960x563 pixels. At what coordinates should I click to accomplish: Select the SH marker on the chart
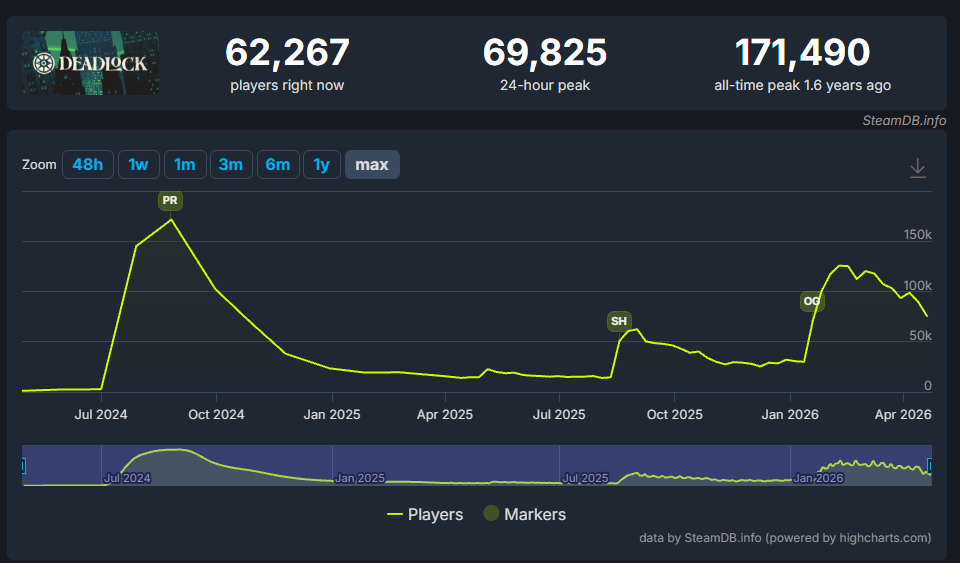[619, 321]
